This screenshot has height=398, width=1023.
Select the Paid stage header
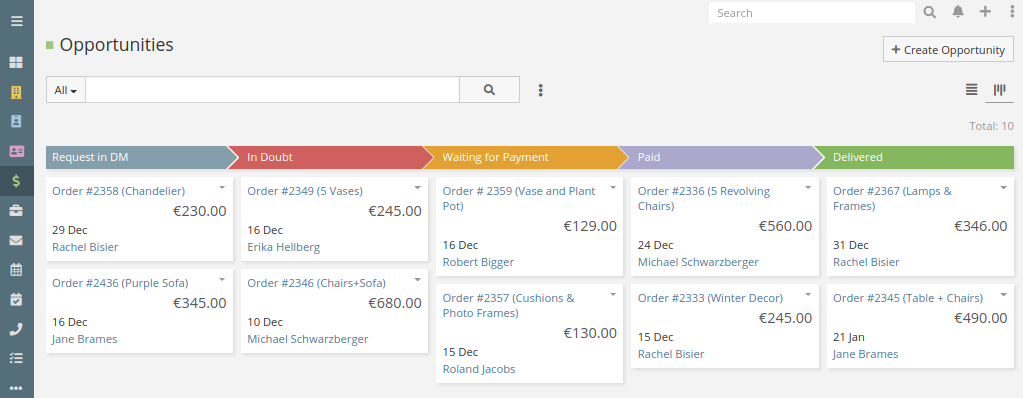point(722,157)
